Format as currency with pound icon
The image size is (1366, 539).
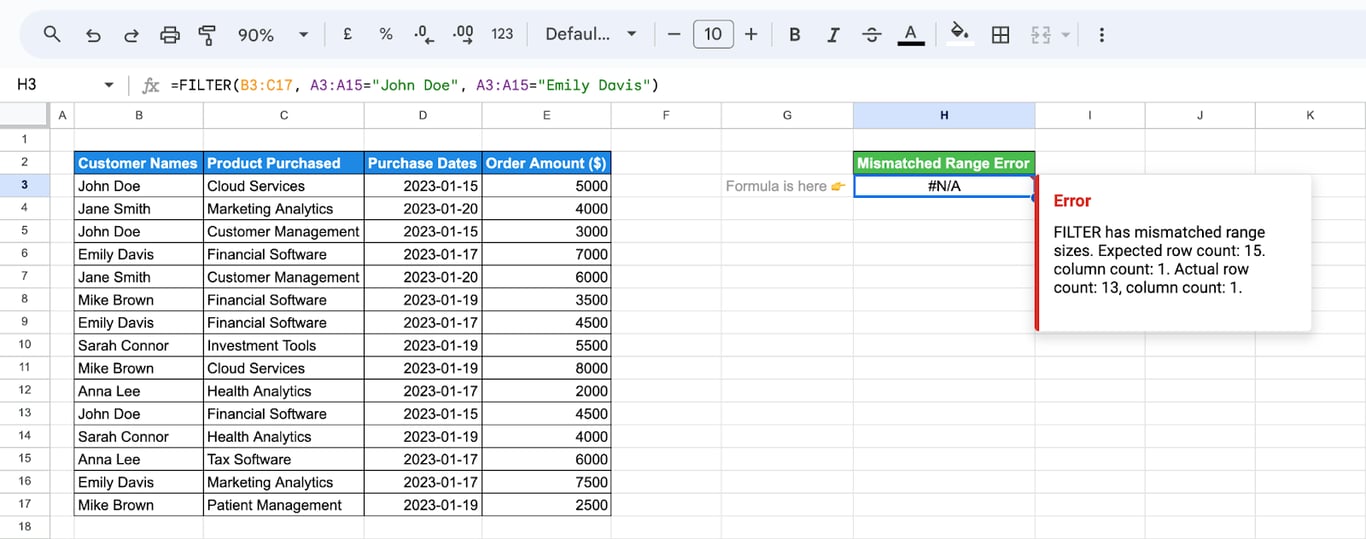[x=347, y=34]
